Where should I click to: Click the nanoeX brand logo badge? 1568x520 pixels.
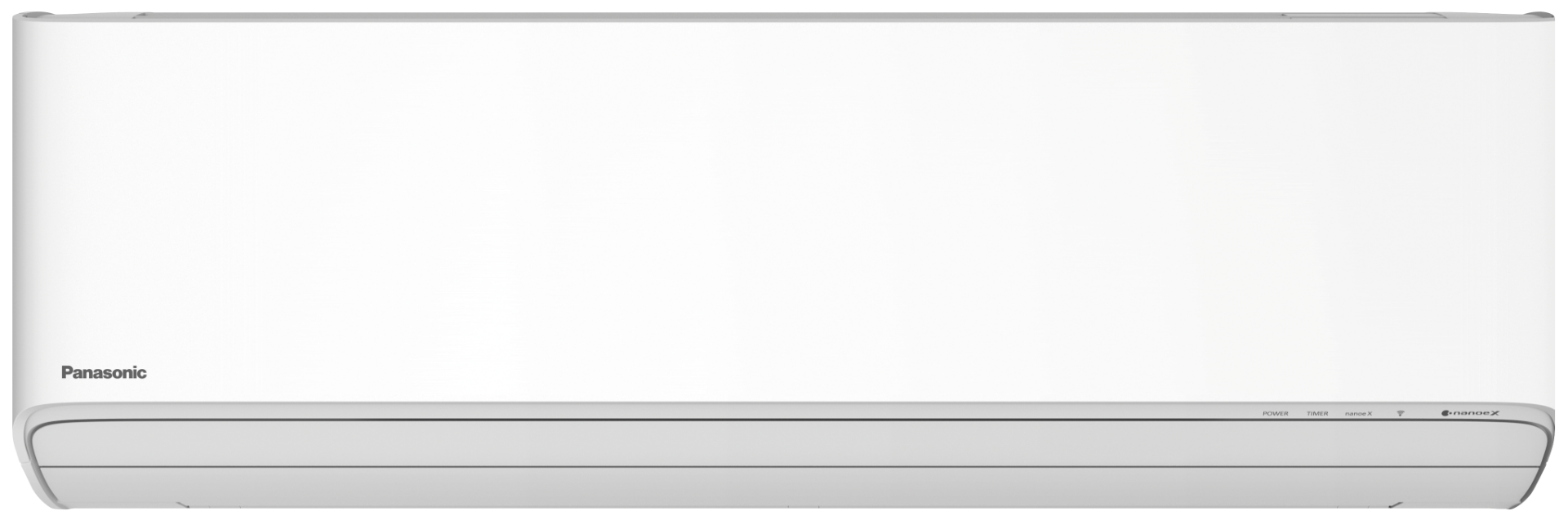(x=1471, y=413)
